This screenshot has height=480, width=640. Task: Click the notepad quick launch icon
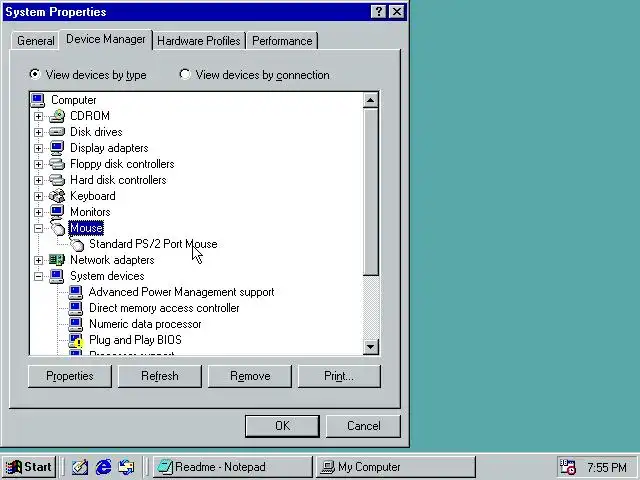80,467
